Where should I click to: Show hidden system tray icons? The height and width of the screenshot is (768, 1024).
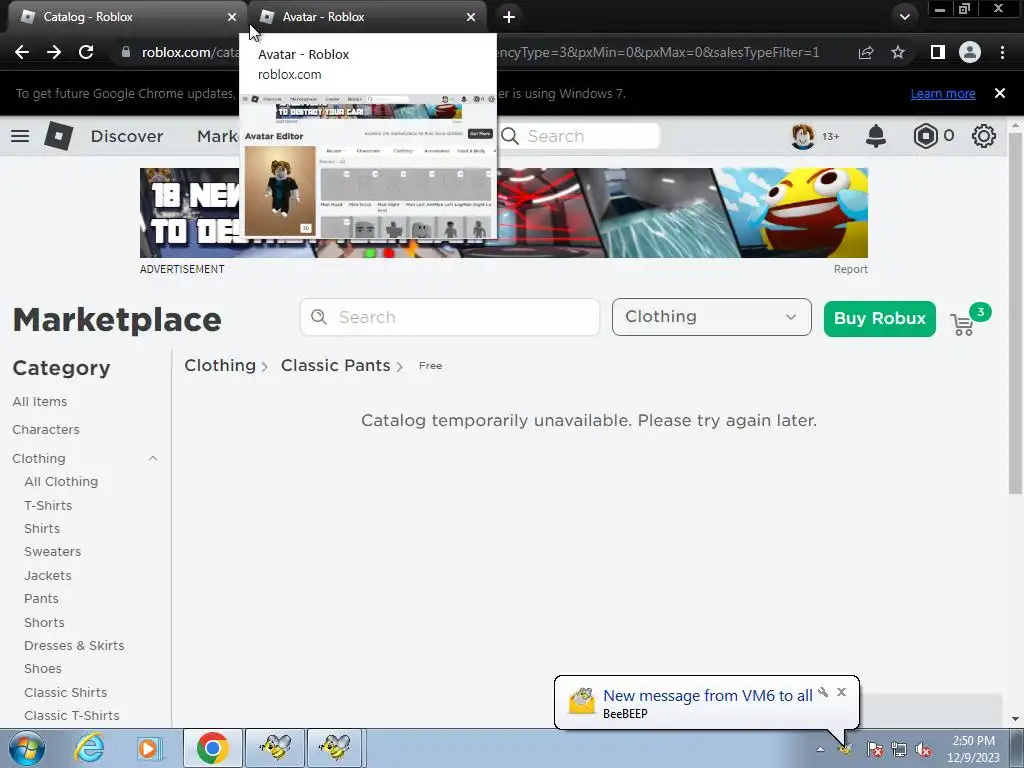tap(820, 749)
